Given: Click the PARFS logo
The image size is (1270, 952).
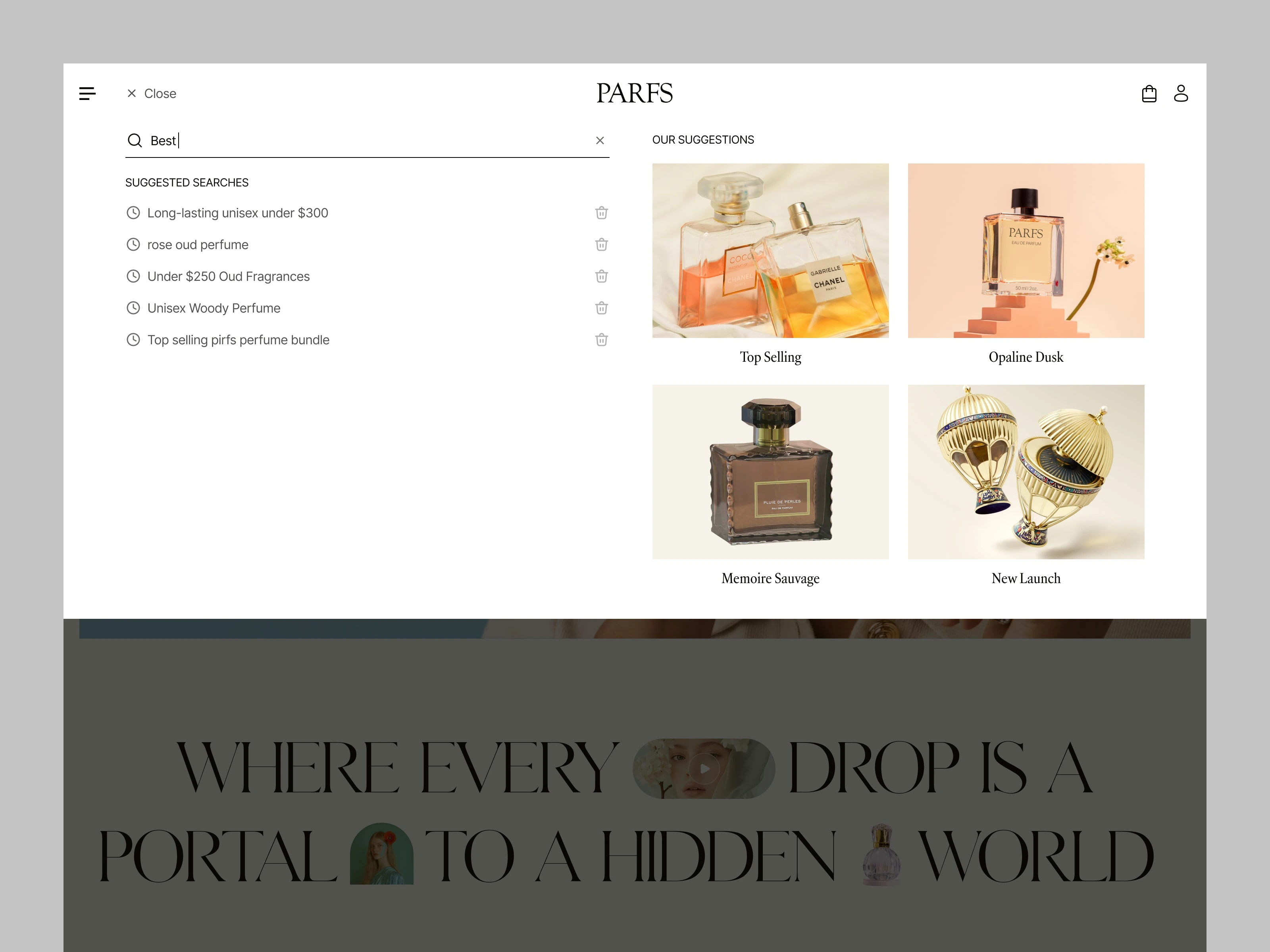Looking at the screenshot, I should 635,94.
